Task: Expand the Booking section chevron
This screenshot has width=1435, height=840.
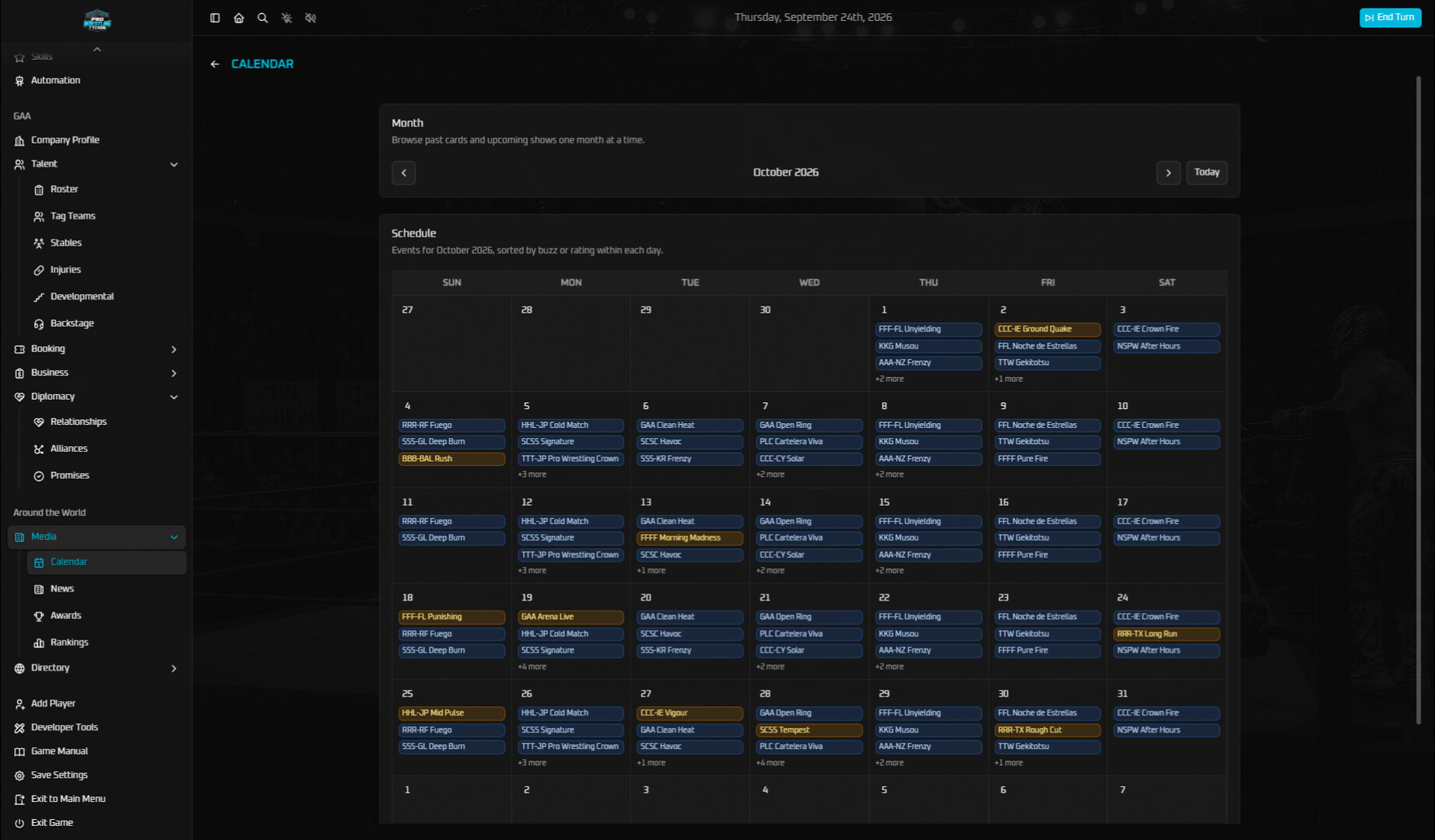Action: [174, 350]
